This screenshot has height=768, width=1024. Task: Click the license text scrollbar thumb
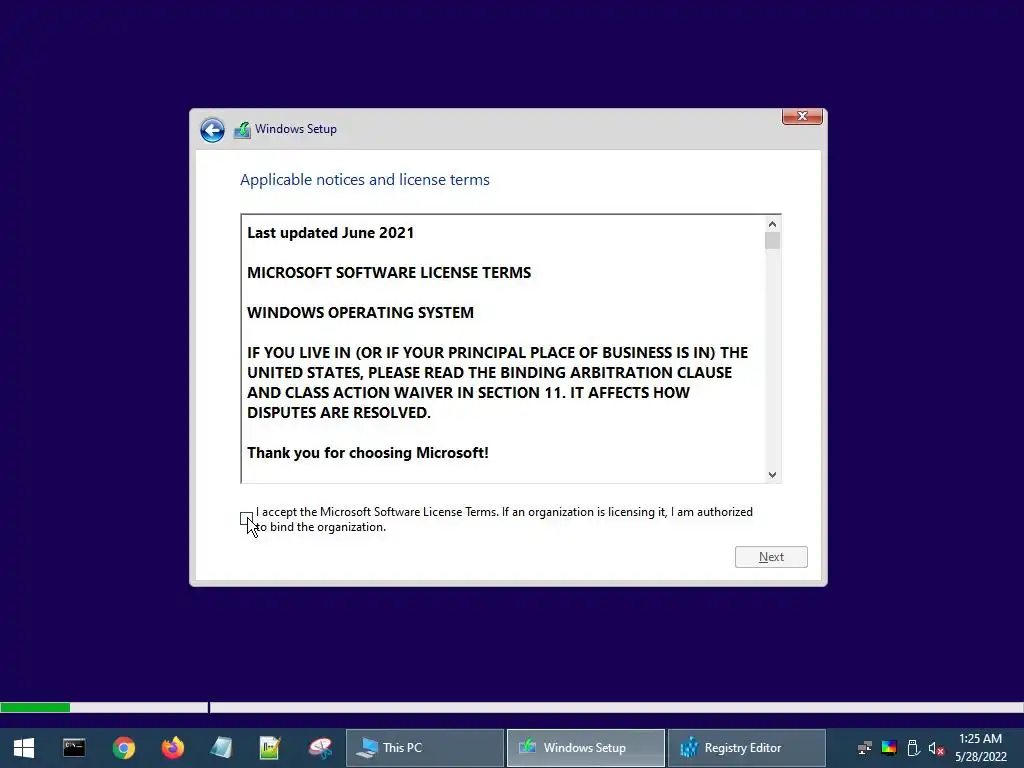tap(772, 241)
